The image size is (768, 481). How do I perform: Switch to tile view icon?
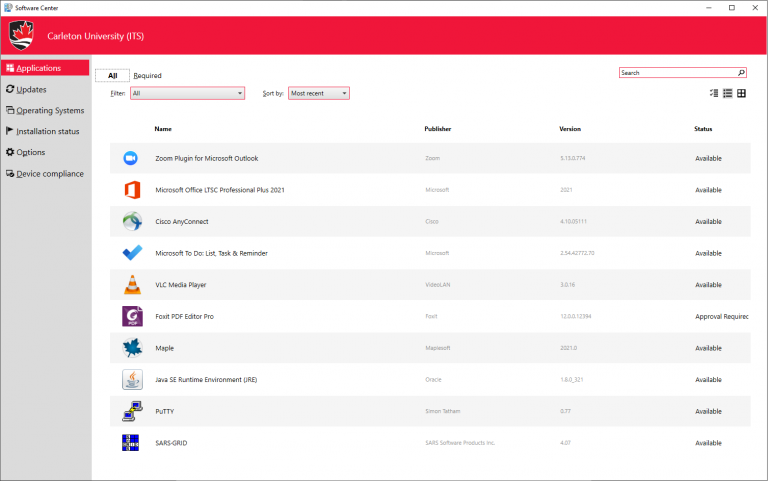742,93
